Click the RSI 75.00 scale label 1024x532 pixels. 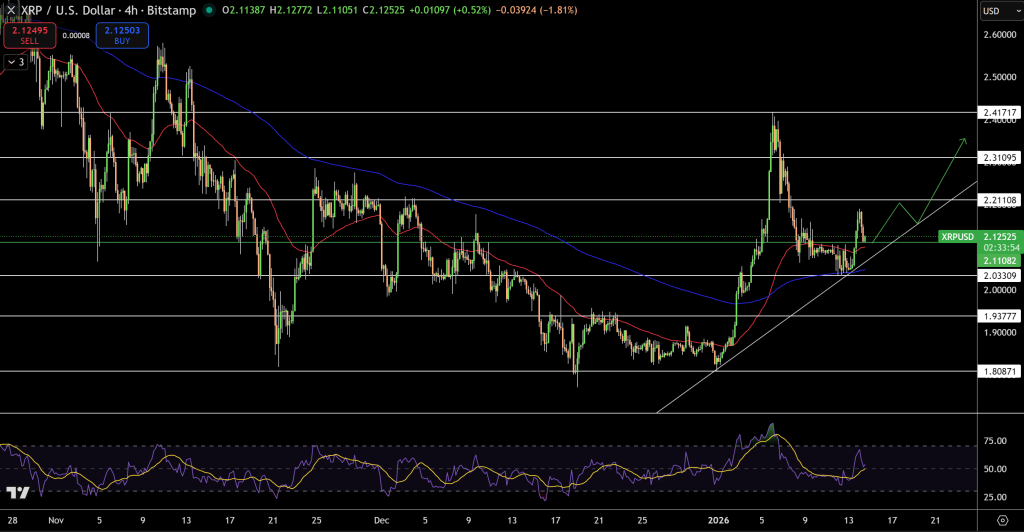pyautogui.click(x=995, y=441)
